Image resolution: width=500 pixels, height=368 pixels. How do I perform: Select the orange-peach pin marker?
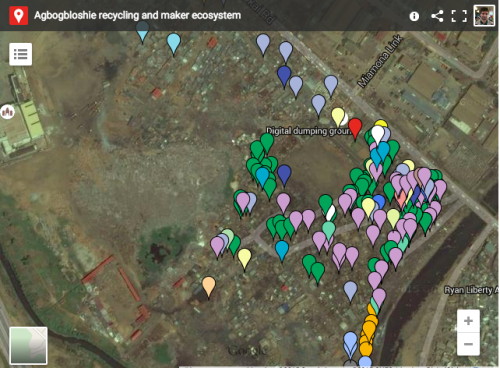(209, 286)
